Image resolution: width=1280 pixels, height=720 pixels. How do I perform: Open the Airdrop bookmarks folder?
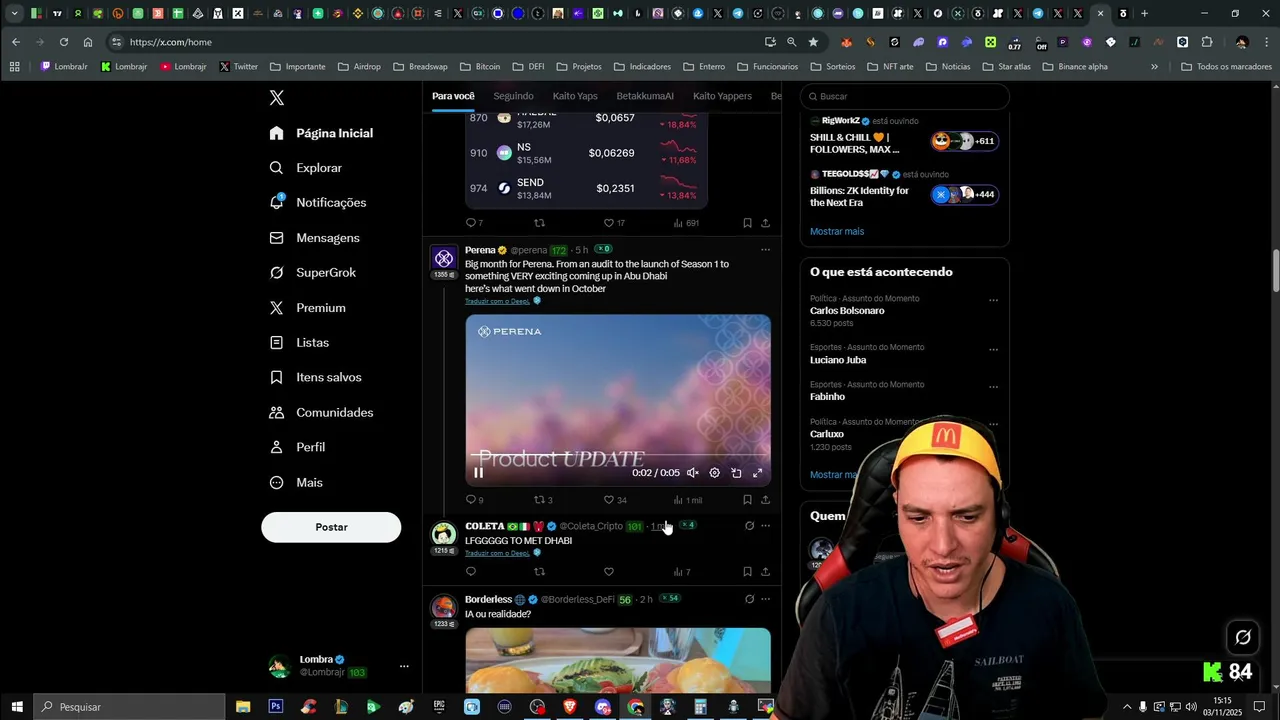point(359,67)
